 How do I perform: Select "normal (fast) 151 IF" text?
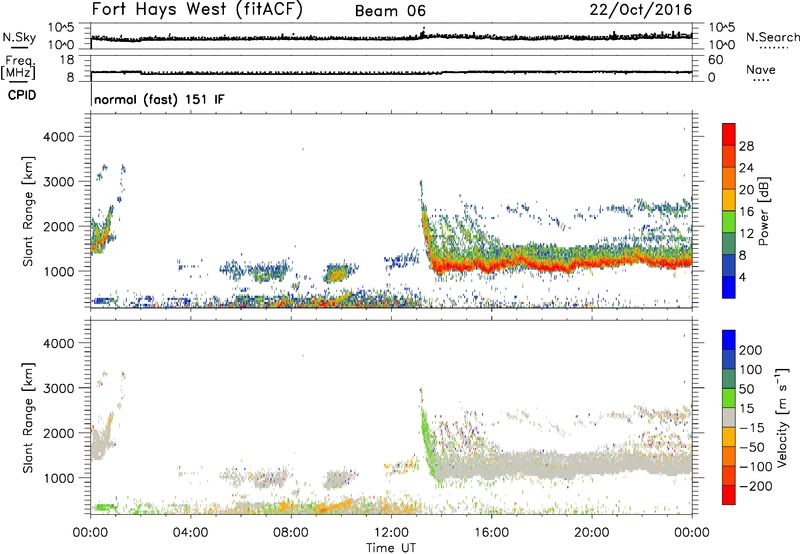tap(159, 99)
